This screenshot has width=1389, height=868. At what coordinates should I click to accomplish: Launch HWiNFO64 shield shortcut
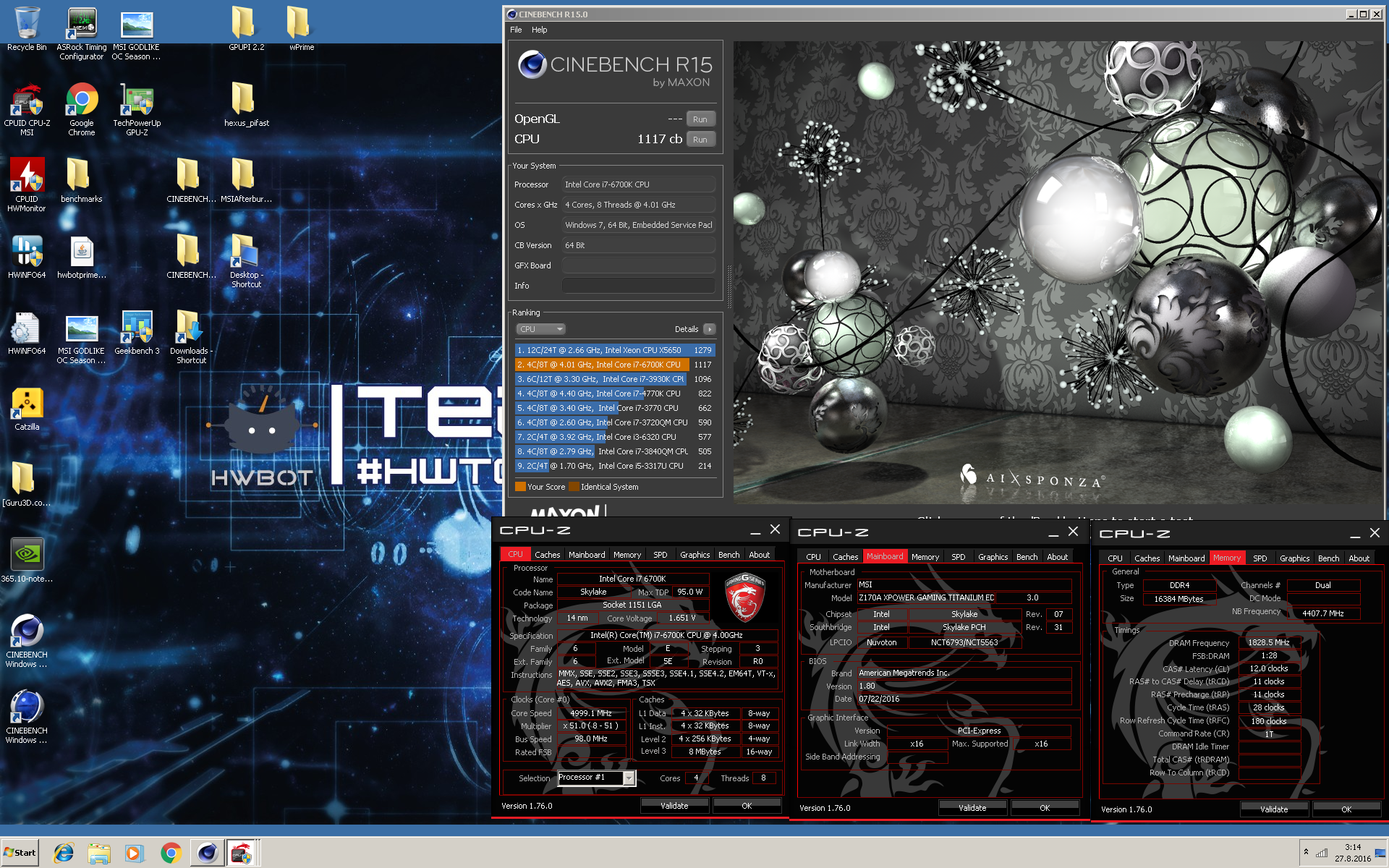tap(27, 257)
